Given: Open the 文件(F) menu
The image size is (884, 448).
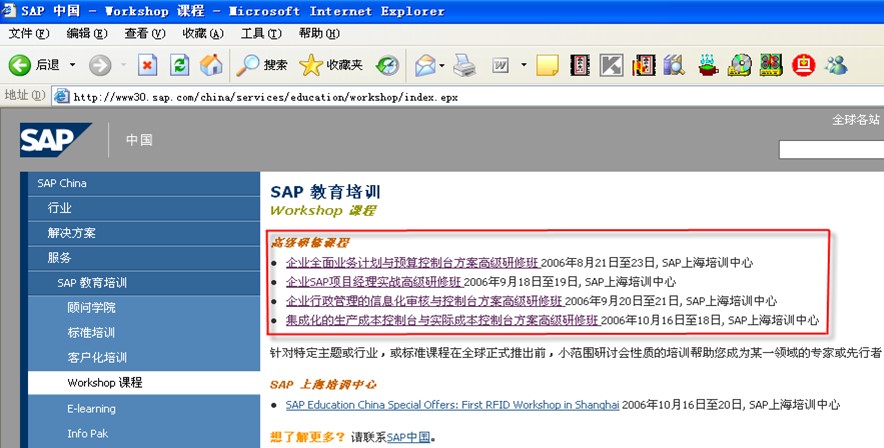Looking at the screenshot, I should tap(28, 33).
